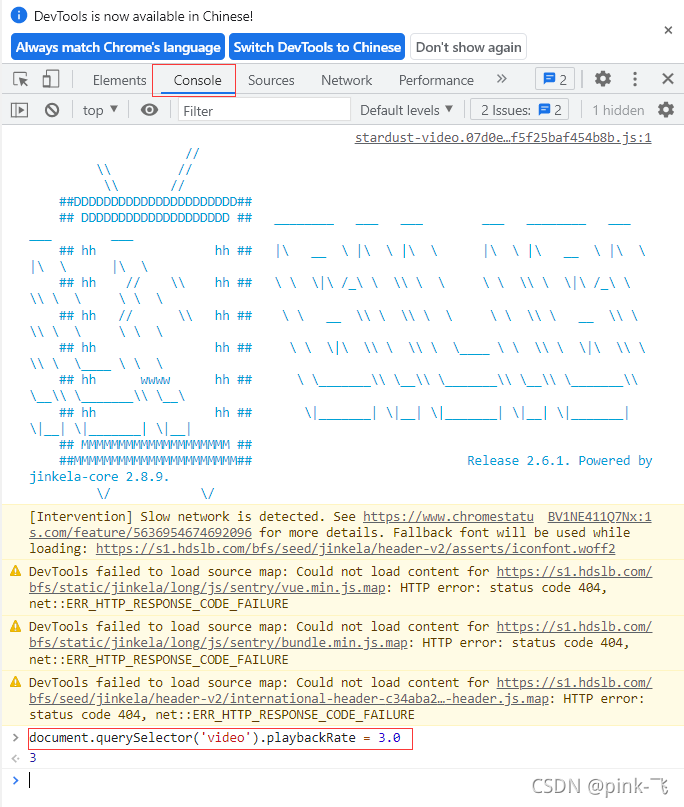Viewport: 684px width, 807px height.
Task: Open the customize DevTools three-dot menu
Action: coord(635,79)
